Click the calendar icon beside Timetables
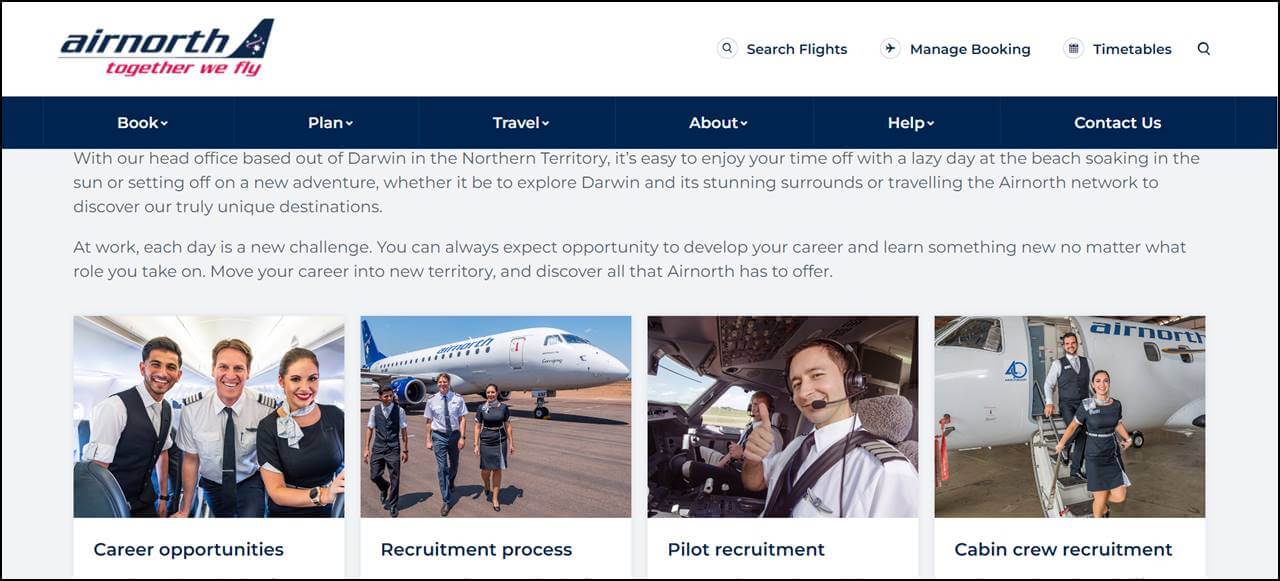 (x=1073, y=48)
